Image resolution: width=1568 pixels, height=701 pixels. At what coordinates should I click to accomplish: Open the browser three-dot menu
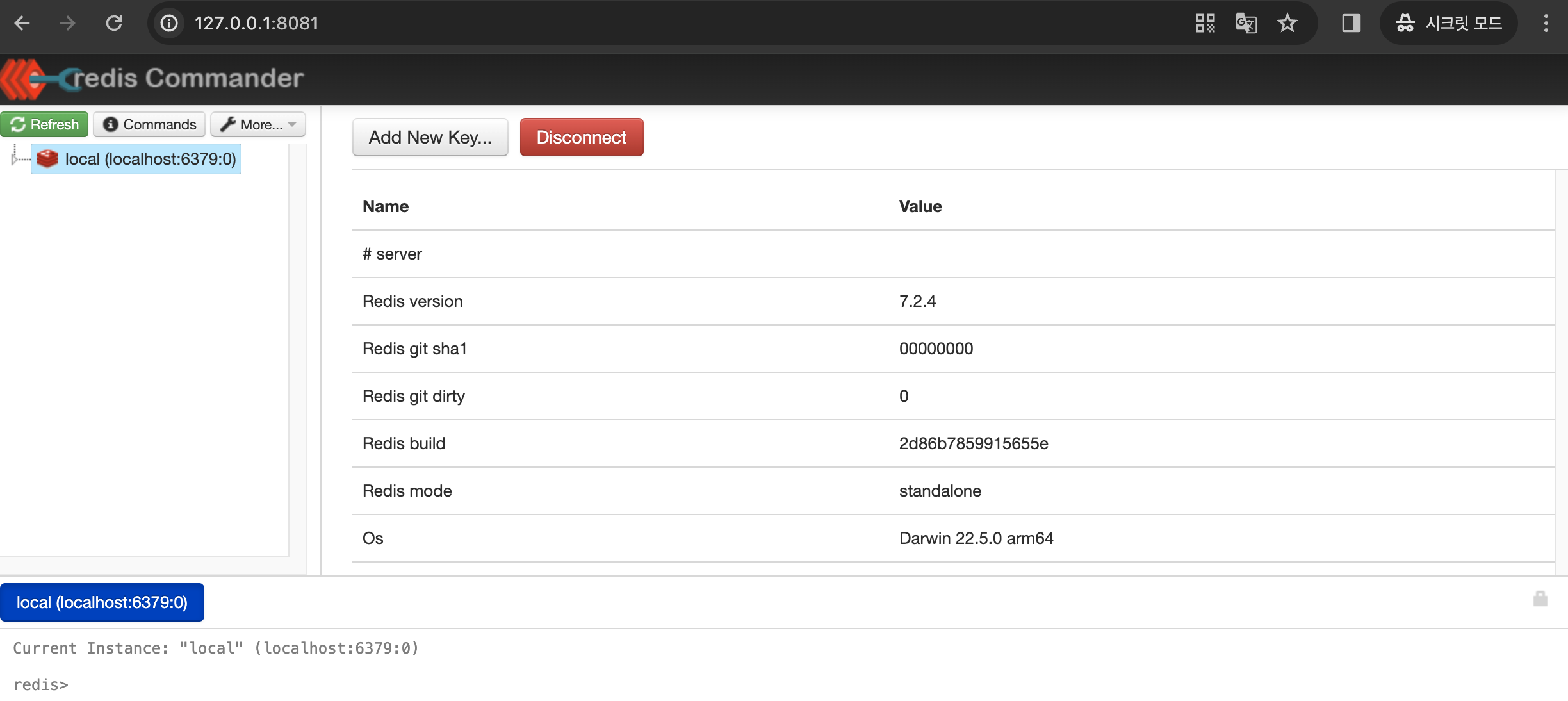(x=1546, y=24)
